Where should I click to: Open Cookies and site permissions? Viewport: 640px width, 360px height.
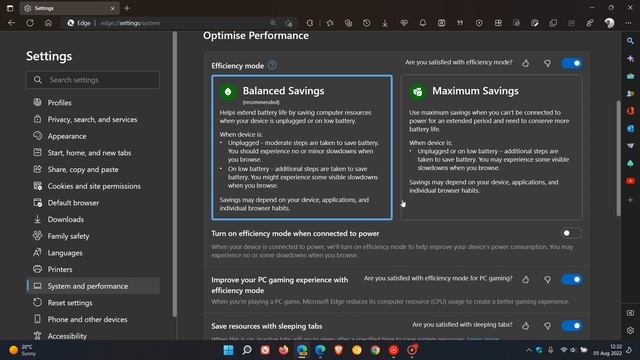tap(93, 186)
